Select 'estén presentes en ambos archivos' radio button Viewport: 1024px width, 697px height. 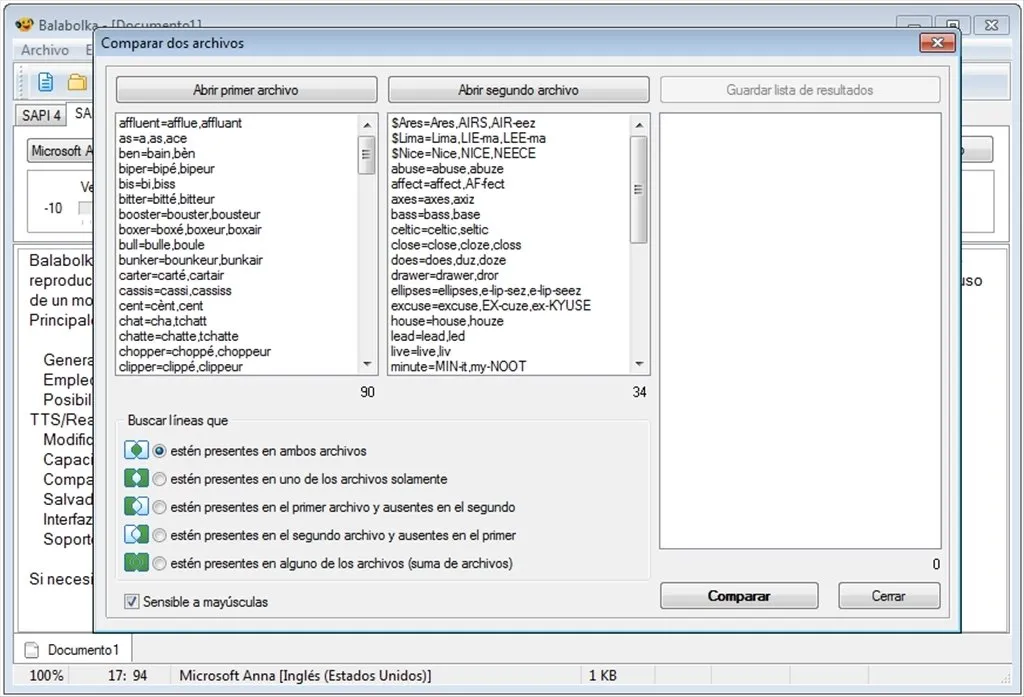point(159,451)
